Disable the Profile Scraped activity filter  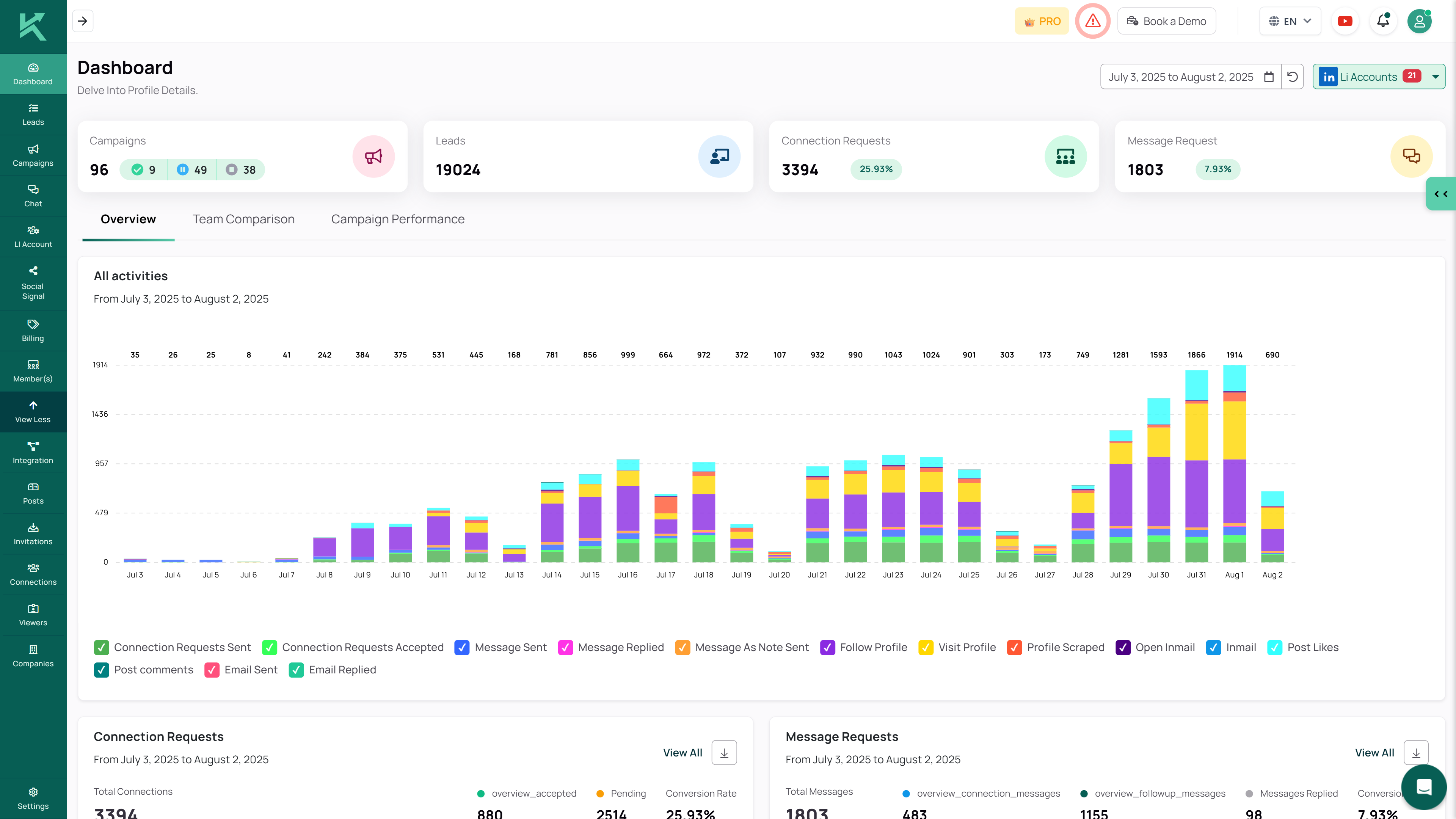(x=1015, y=647)
